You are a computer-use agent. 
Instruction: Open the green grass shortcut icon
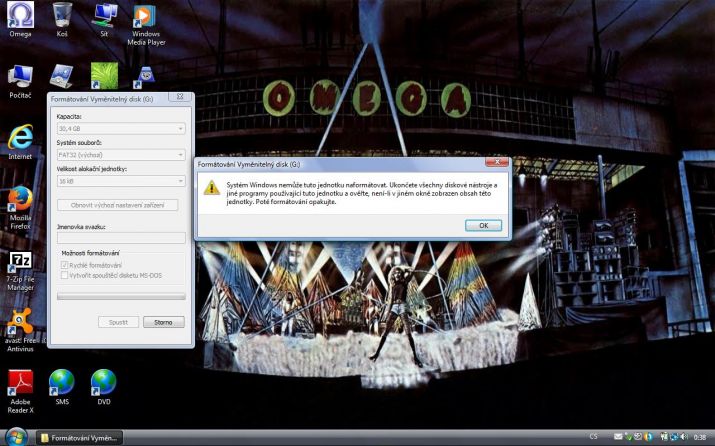(104, 76)
